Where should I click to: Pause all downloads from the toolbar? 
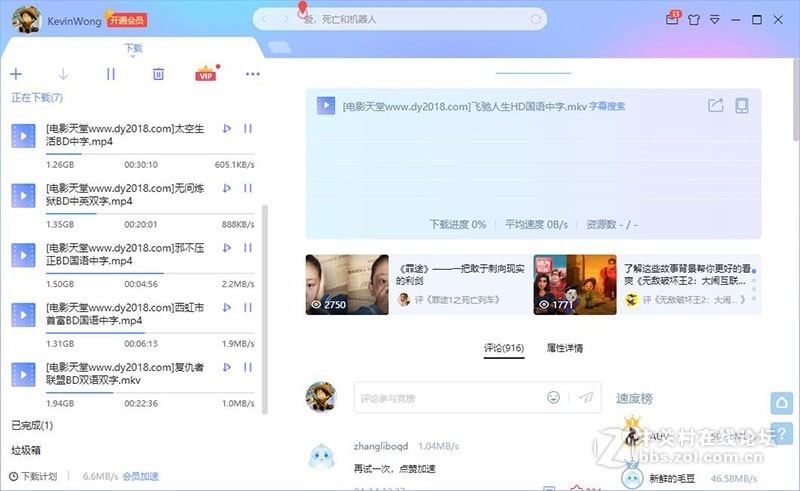[x=111, y=74]
